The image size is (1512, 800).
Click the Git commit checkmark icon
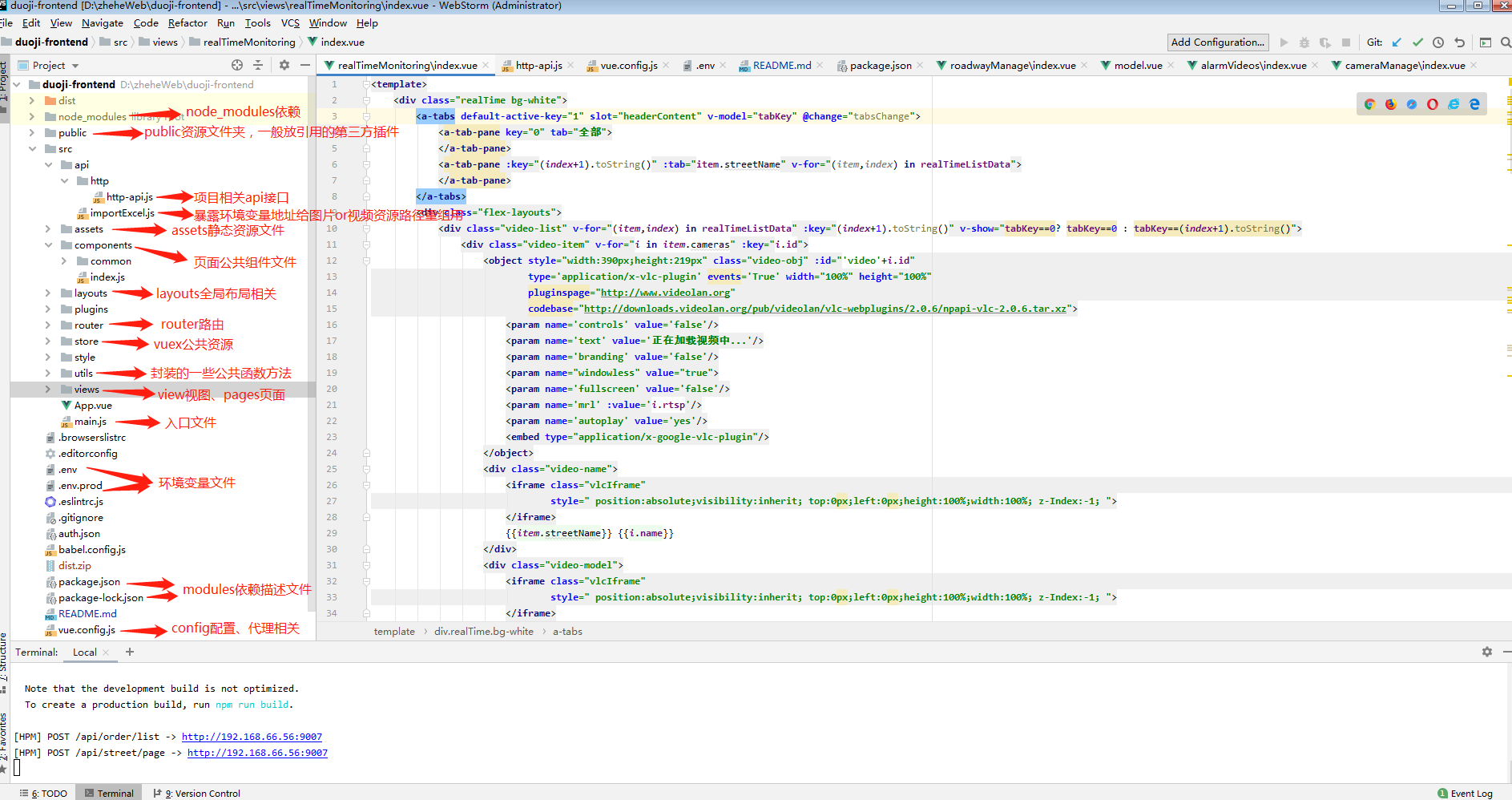tap(1417, 42)
